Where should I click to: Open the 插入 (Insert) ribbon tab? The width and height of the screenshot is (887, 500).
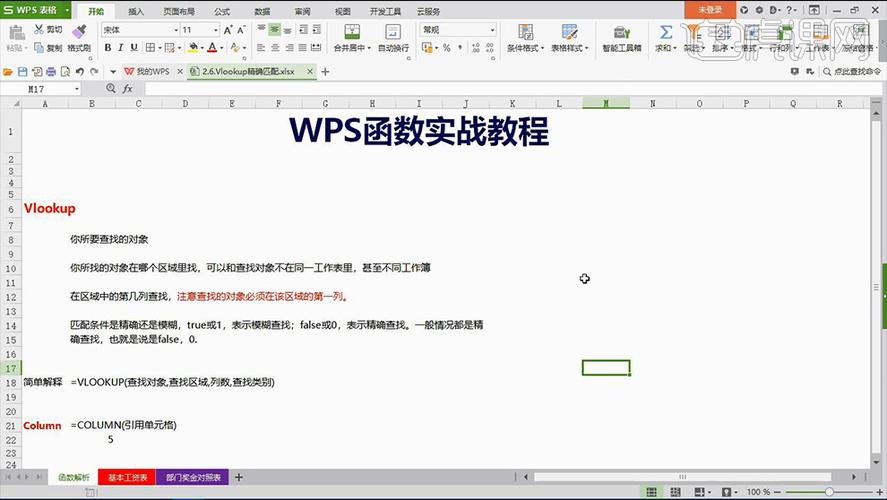coord(136,11)
